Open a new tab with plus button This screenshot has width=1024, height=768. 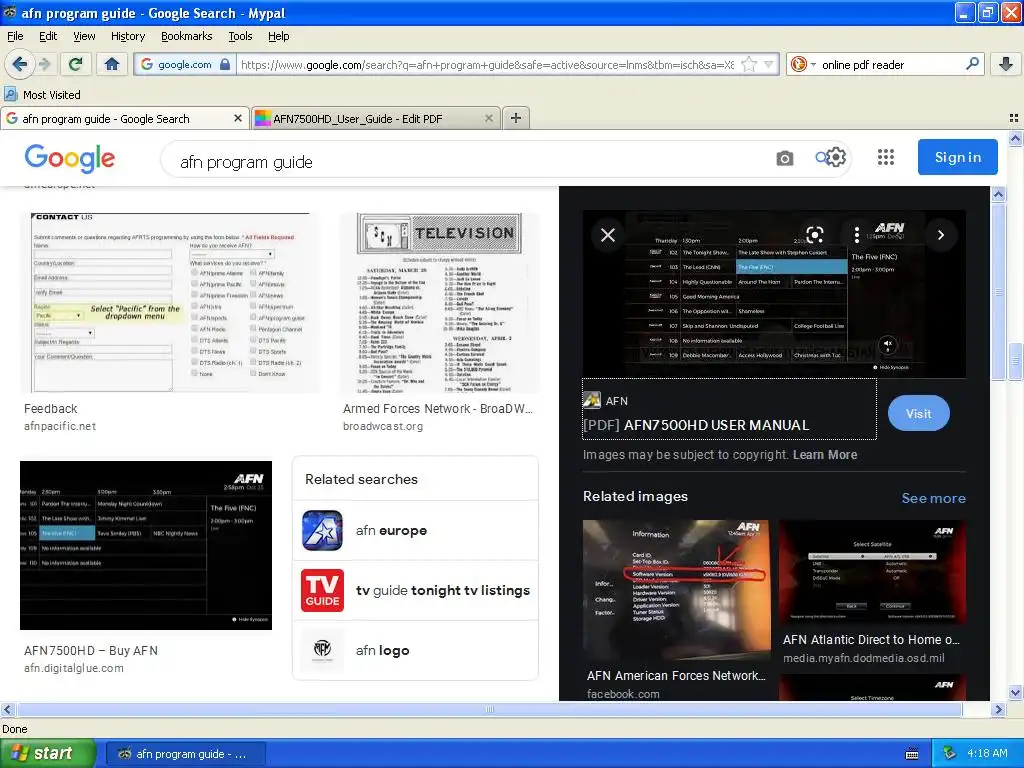pyautogui.click(x=516, y=118)
